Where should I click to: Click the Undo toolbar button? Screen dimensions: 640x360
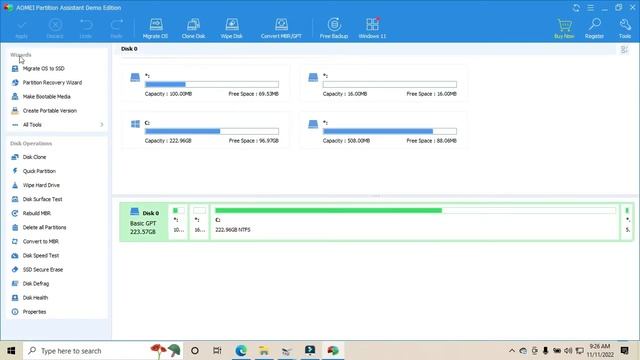tap(86, 28)
